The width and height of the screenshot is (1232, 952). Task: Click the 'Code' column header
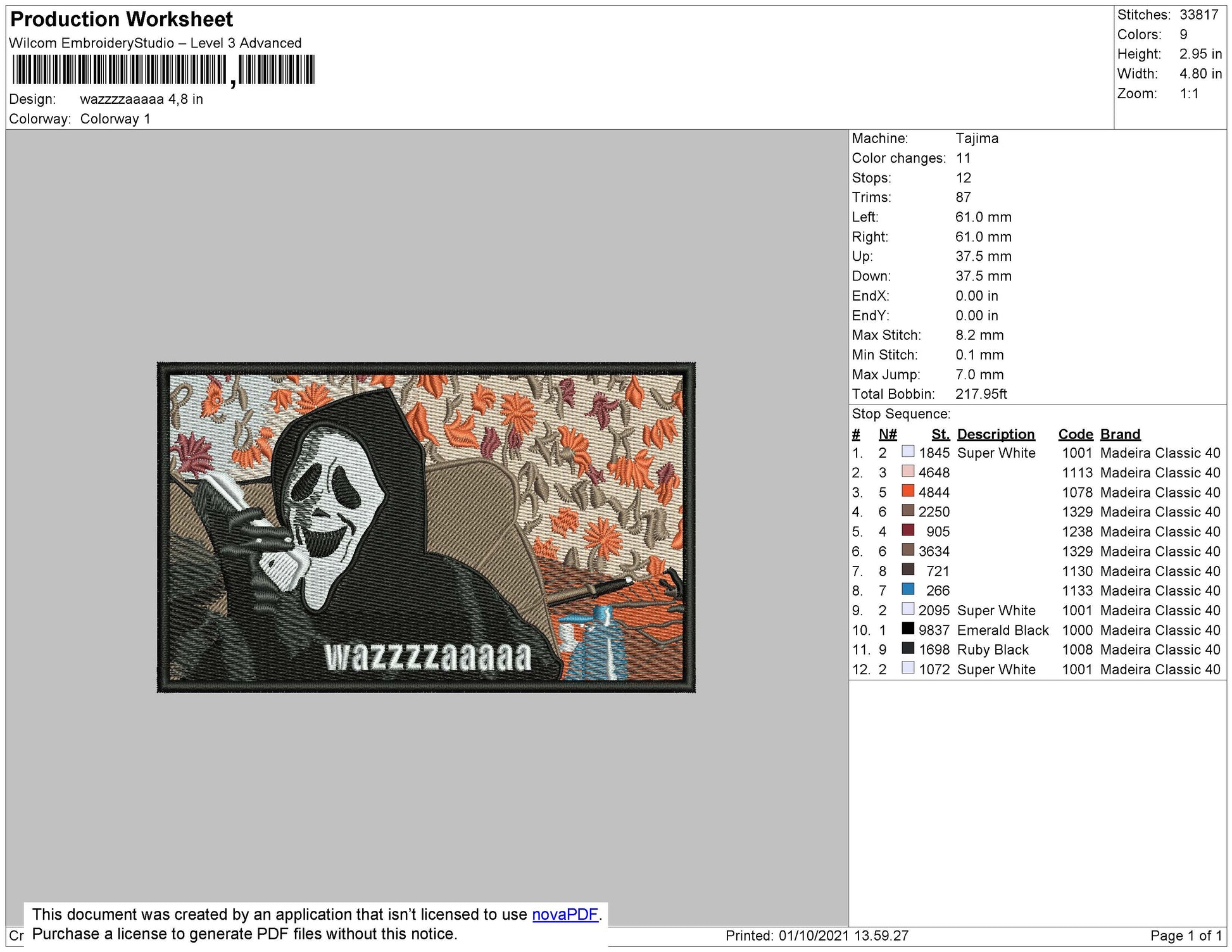point(1076,434)
